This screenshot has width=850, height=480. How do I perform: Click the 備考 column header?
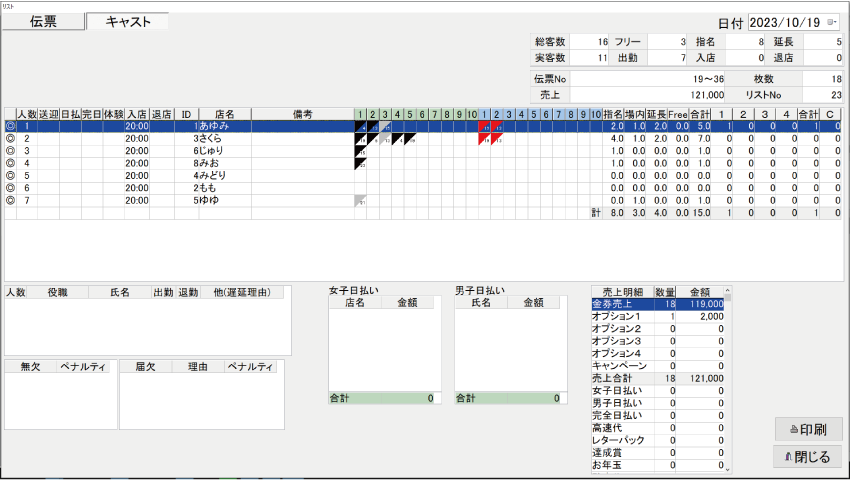pos(302,114)
